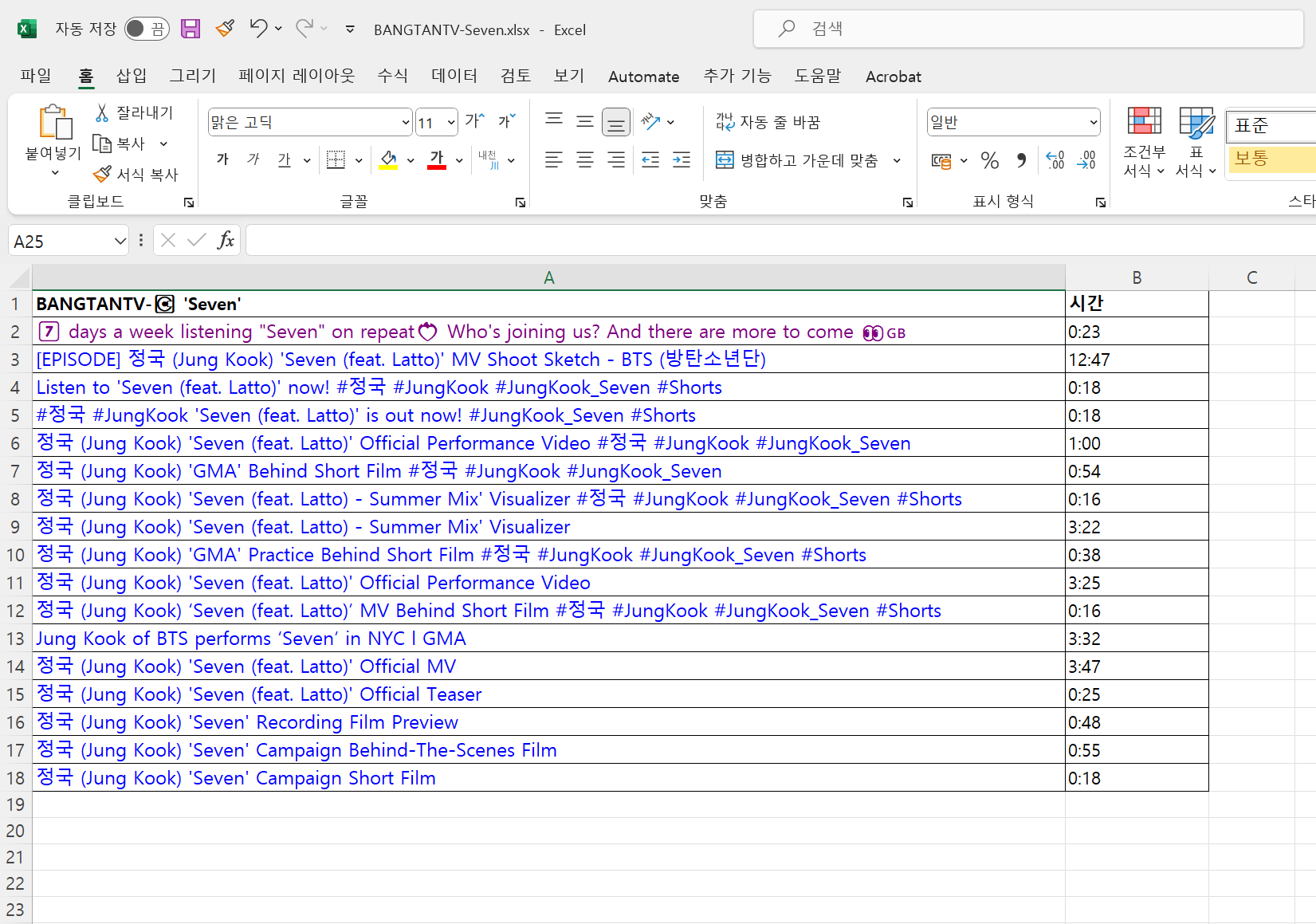Image resolution: width=1316 pixels, height=924 pixels.
Task: Click the align right icon
Action: (616, 160)
